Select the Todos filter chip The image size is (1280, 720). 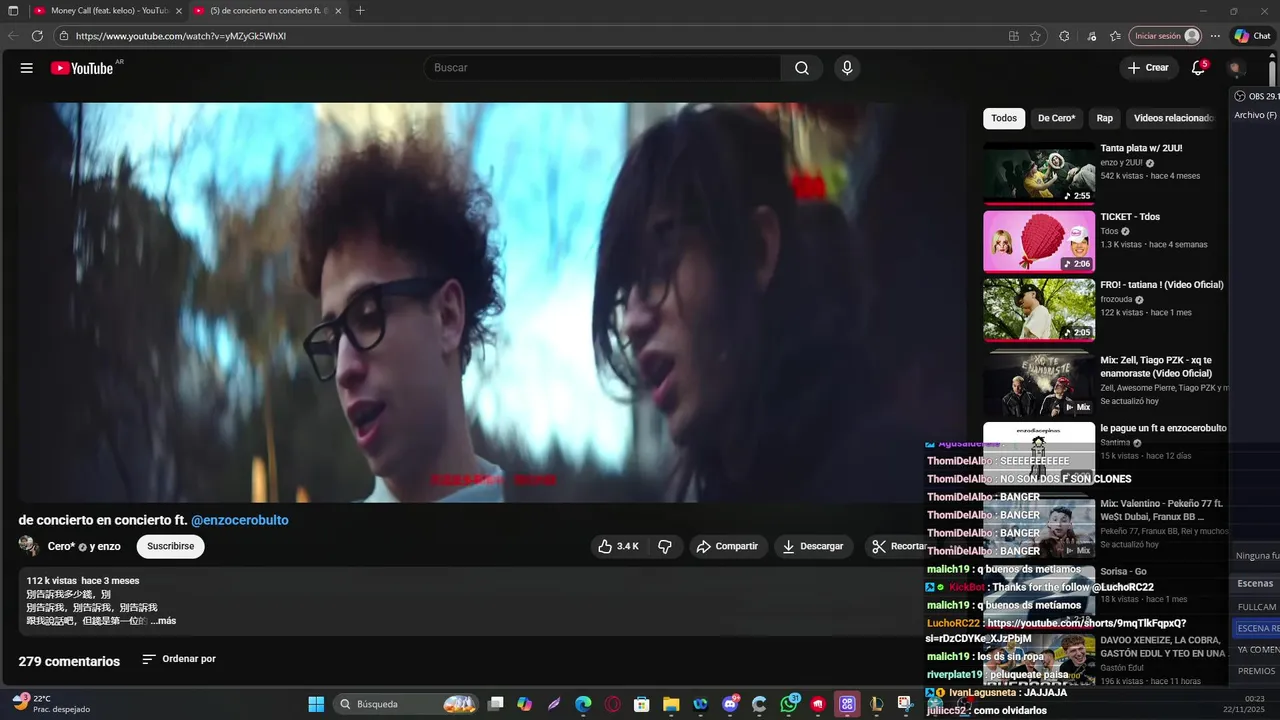point(1004,118)
